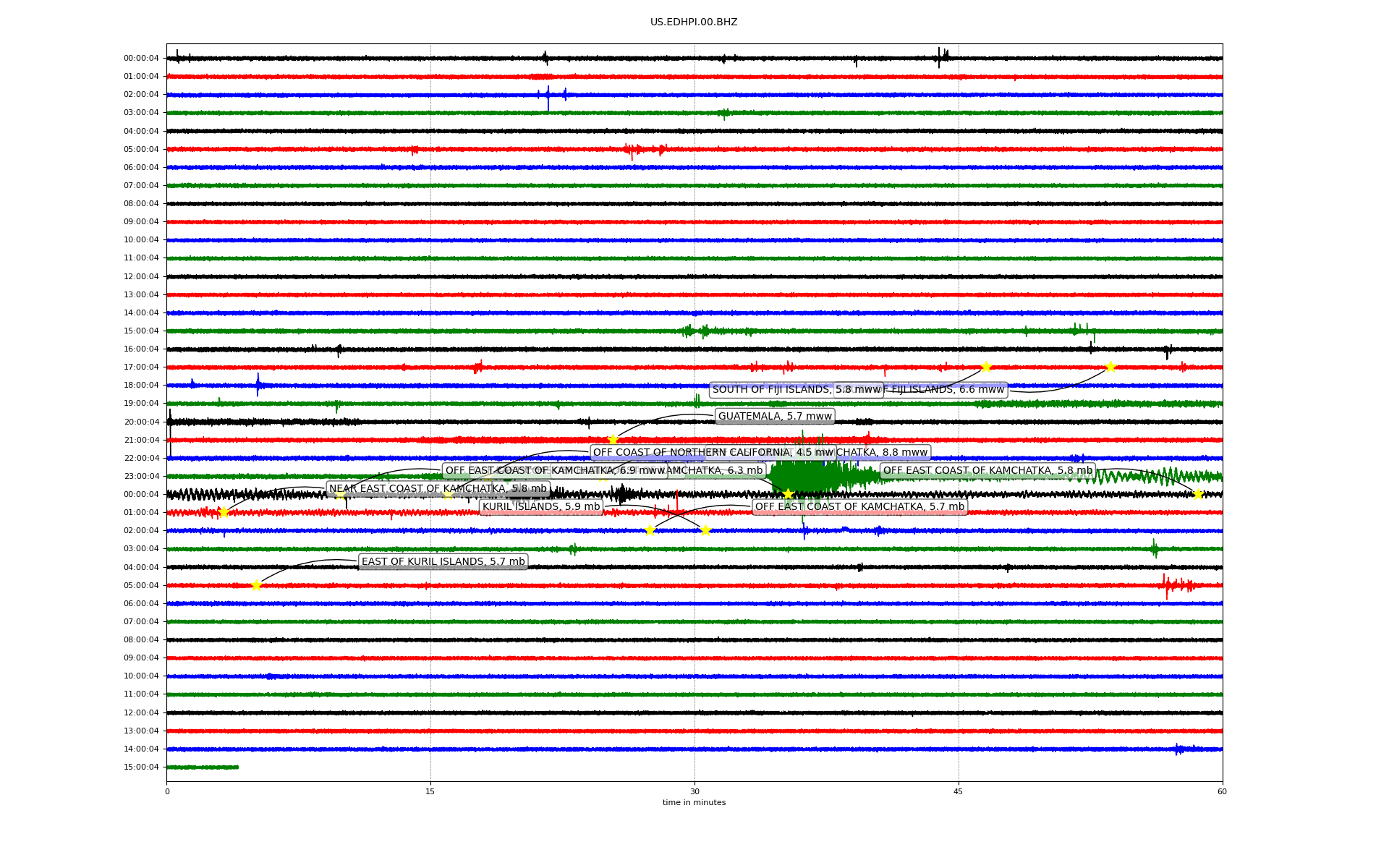
Task: Click the star linked to Off East Coast Kamchatka 5.8 mb
Action: [1197, 494]
